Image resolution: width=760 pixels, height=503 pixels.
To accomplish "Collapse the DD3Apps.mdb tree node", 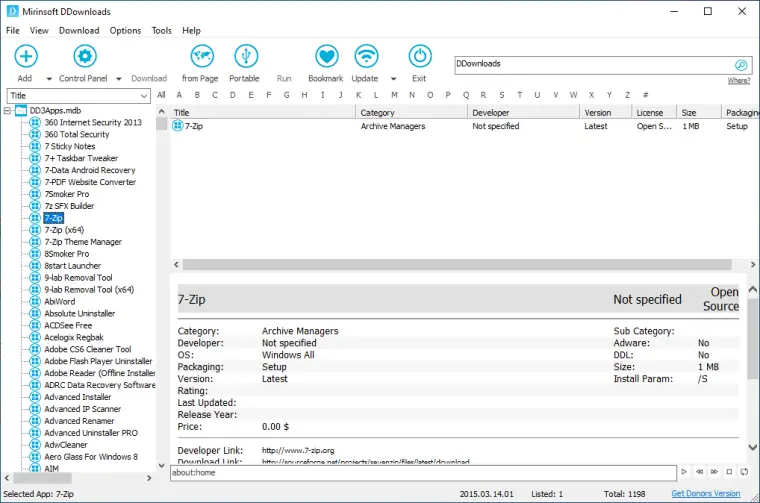I will coord(7,111).
